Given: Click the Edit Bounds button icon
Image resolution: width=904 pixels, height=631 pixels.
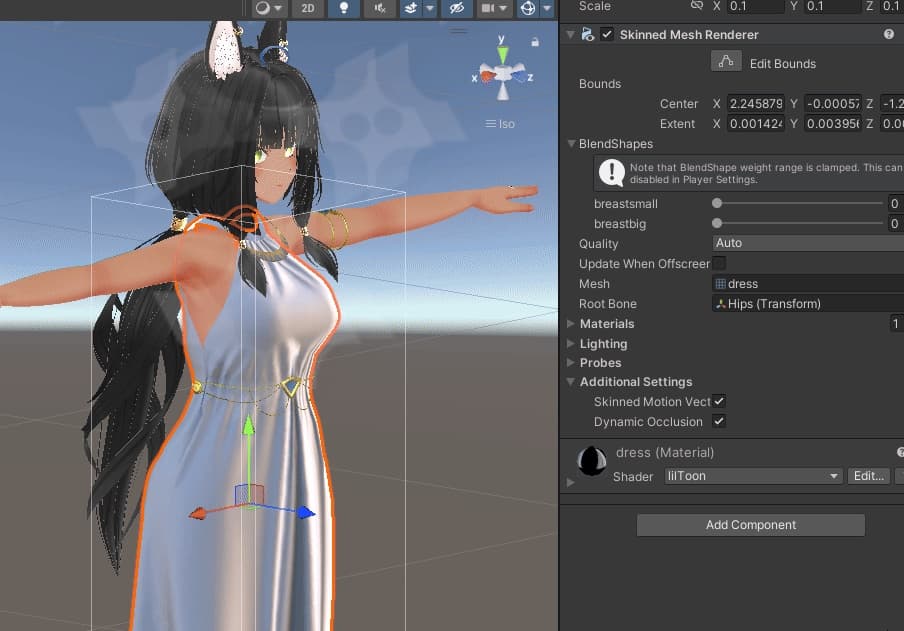Looking at the screenshot, I should [x=726, y=61].
